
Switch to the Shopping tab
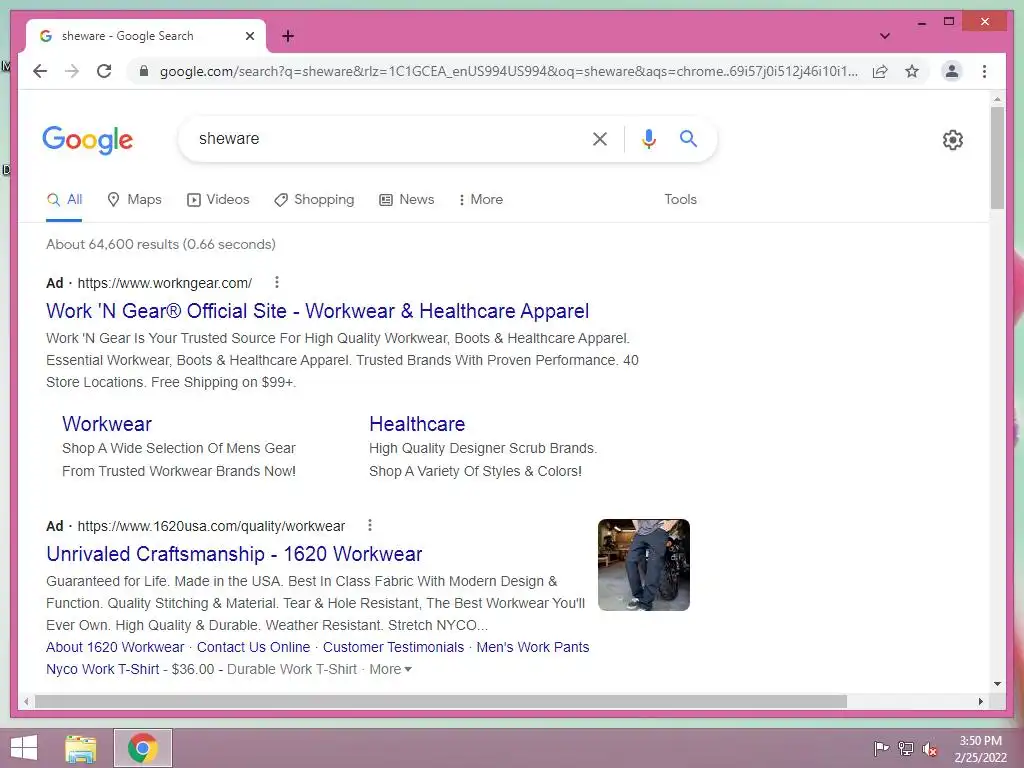(314, 200)
